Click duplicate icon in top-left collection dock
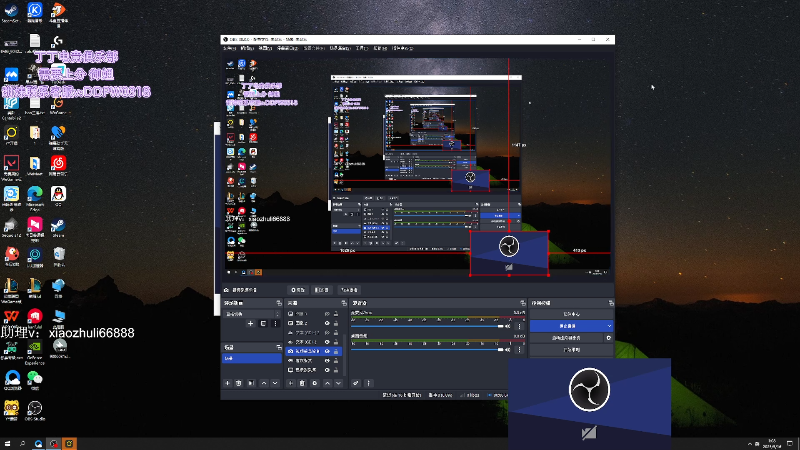This screenshot has width=800, height=450. click(x=263, y=323)
